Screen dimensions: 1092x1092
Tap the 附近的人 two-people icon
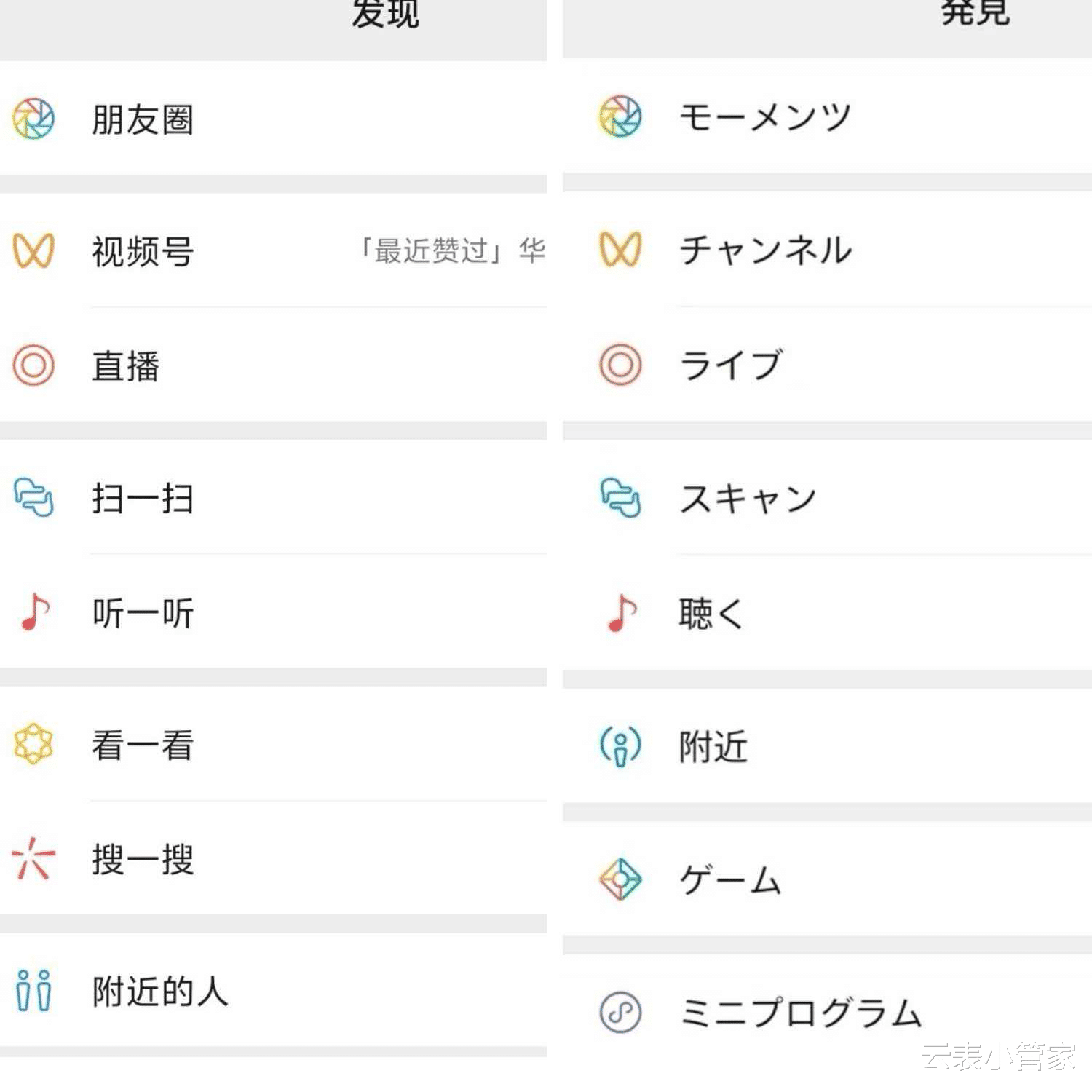33,991
